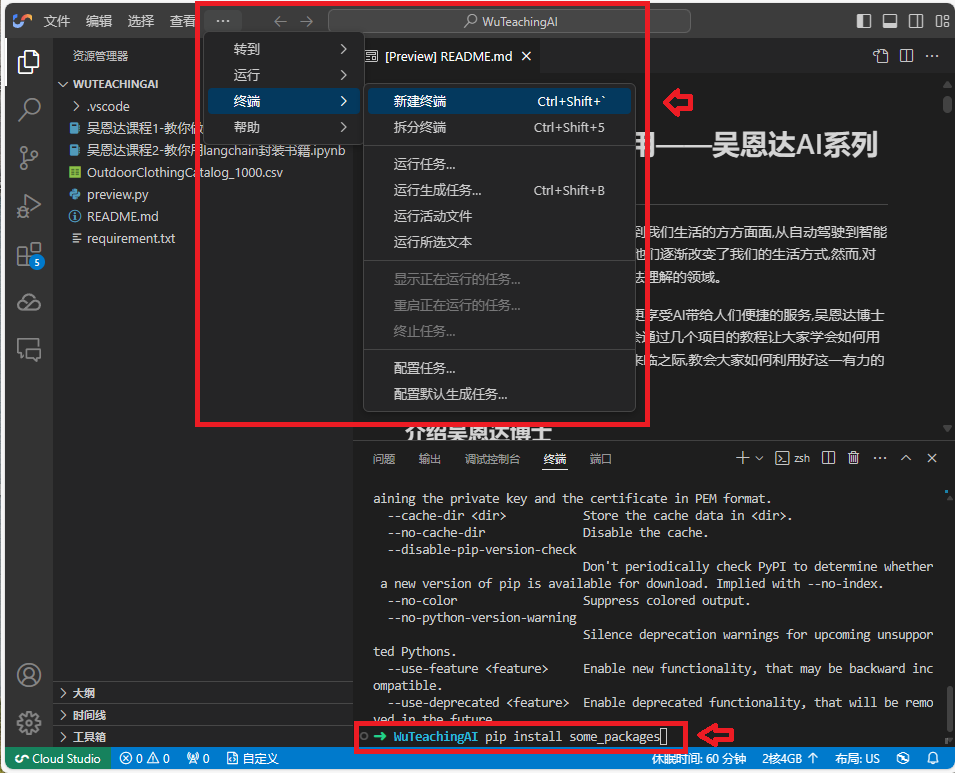This screenshot has width=955, height=773.
Task: Expand the 帮助 submenu
Action: (x=284, y=127)
